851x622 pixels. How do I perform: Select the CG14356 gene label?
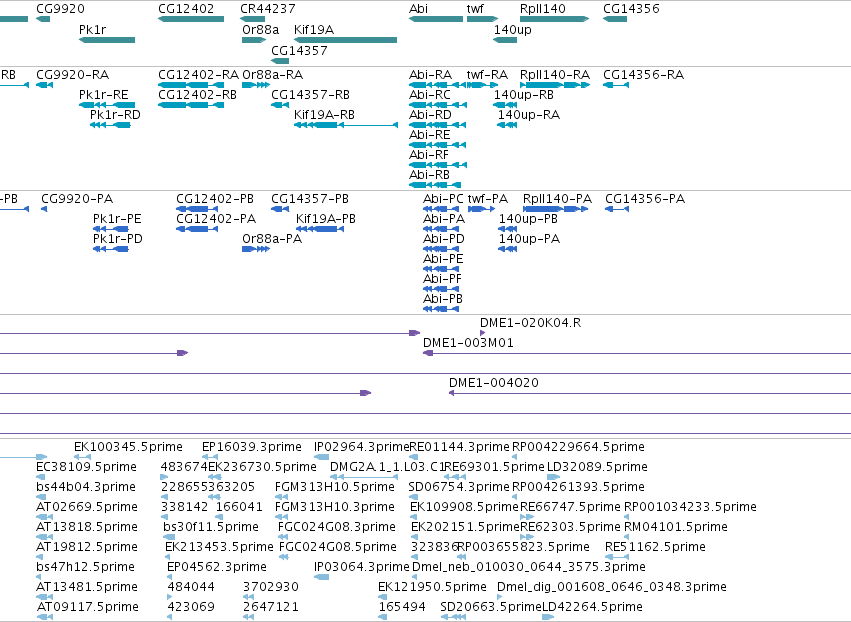click(x=631, y=9)
